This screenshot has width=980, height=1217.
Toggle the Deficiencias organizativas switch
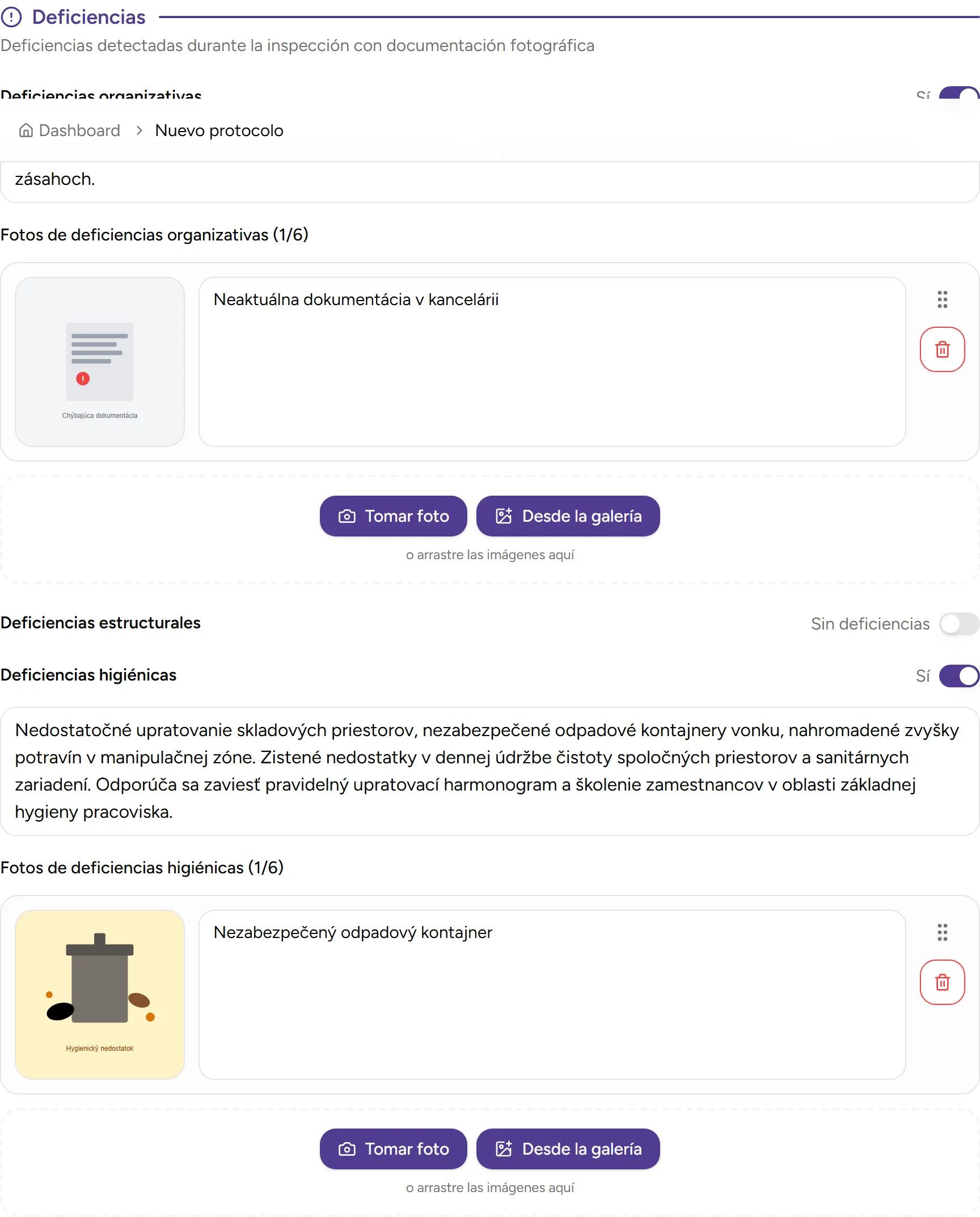click(958, 94)
